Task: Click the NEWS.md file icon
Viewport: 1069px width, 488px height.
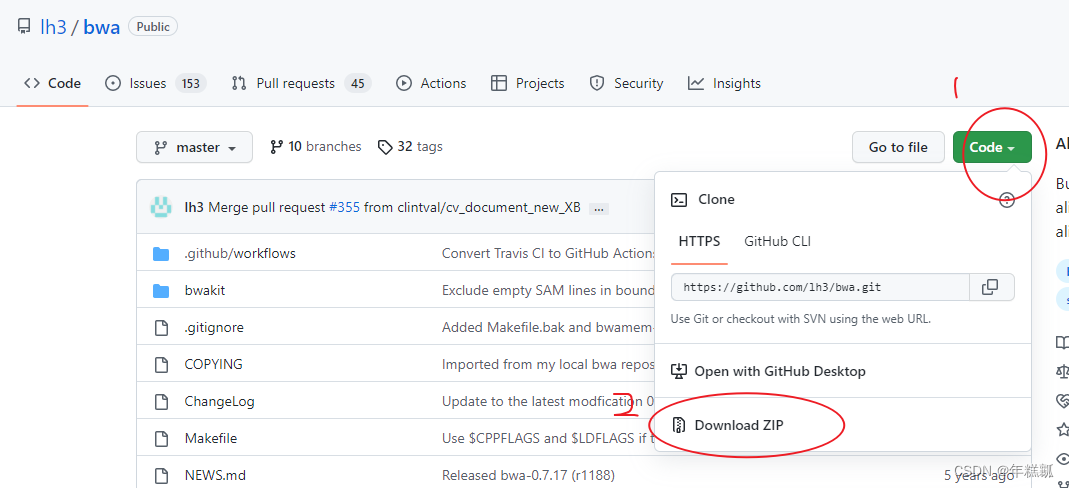Action: 161,475
